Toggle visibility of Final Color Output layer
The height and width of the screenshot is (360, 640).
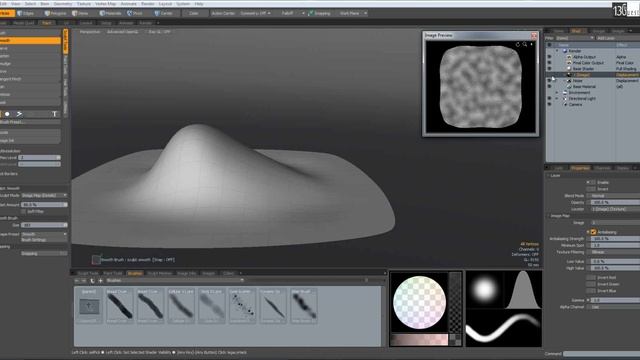pos(549,63)
